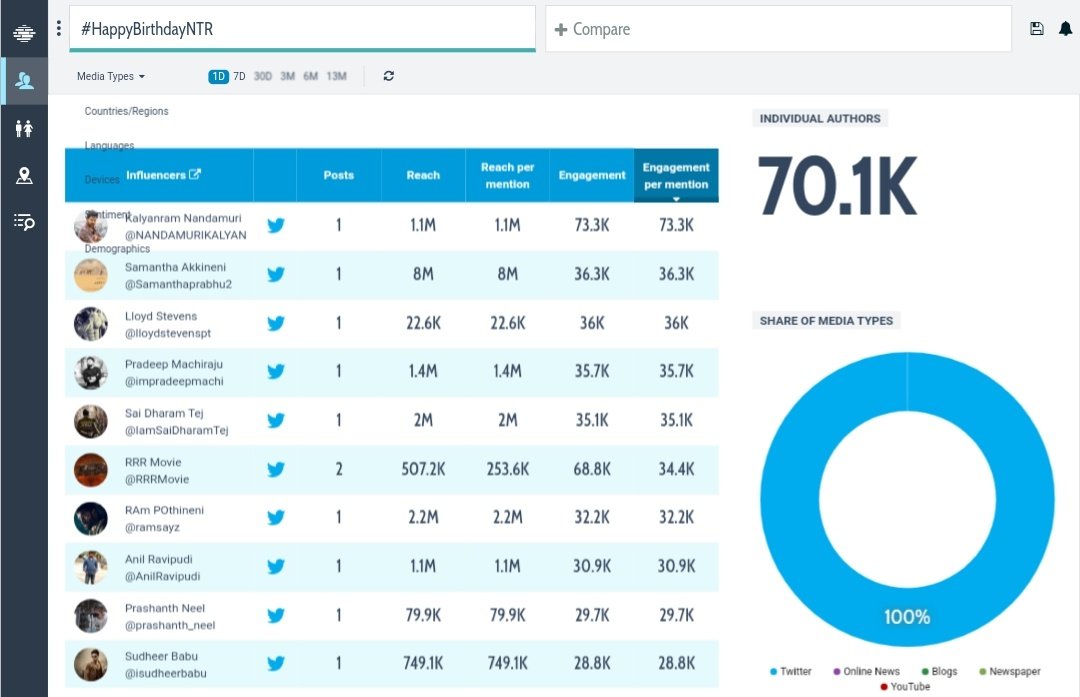Click the Individual Authors heading
The width and height of the screenshot is (1080, 697).
[820, 118]
